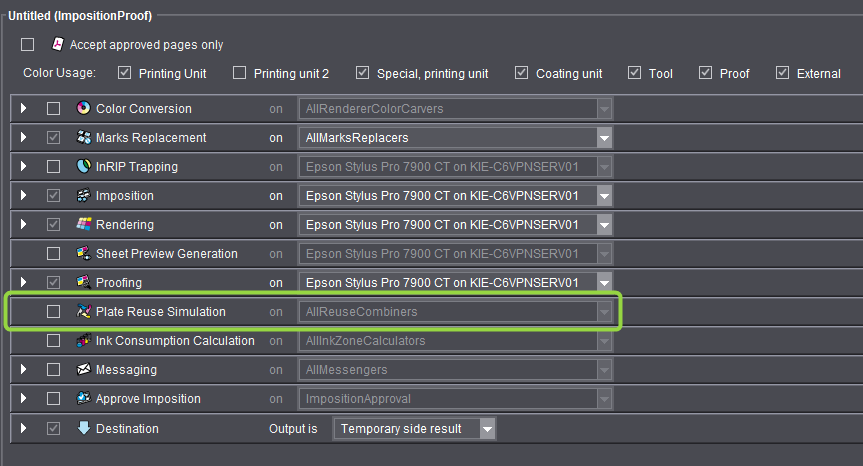Toggle Printing unit 2 color usage
Viewport: 863px width, 466px height.
tap(240, 73)
